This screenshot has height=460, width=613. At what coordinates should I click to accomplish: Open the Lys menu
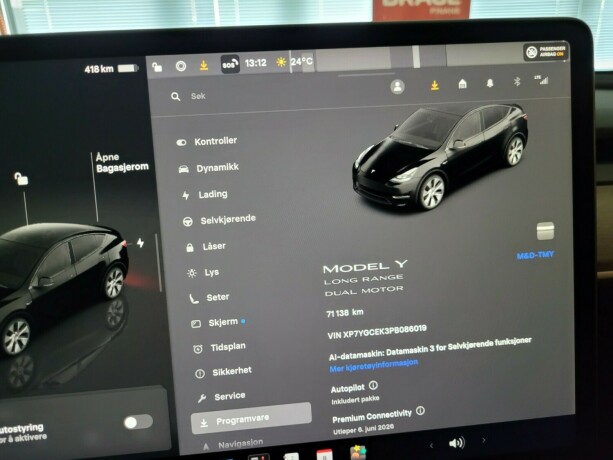click(203, 272)
